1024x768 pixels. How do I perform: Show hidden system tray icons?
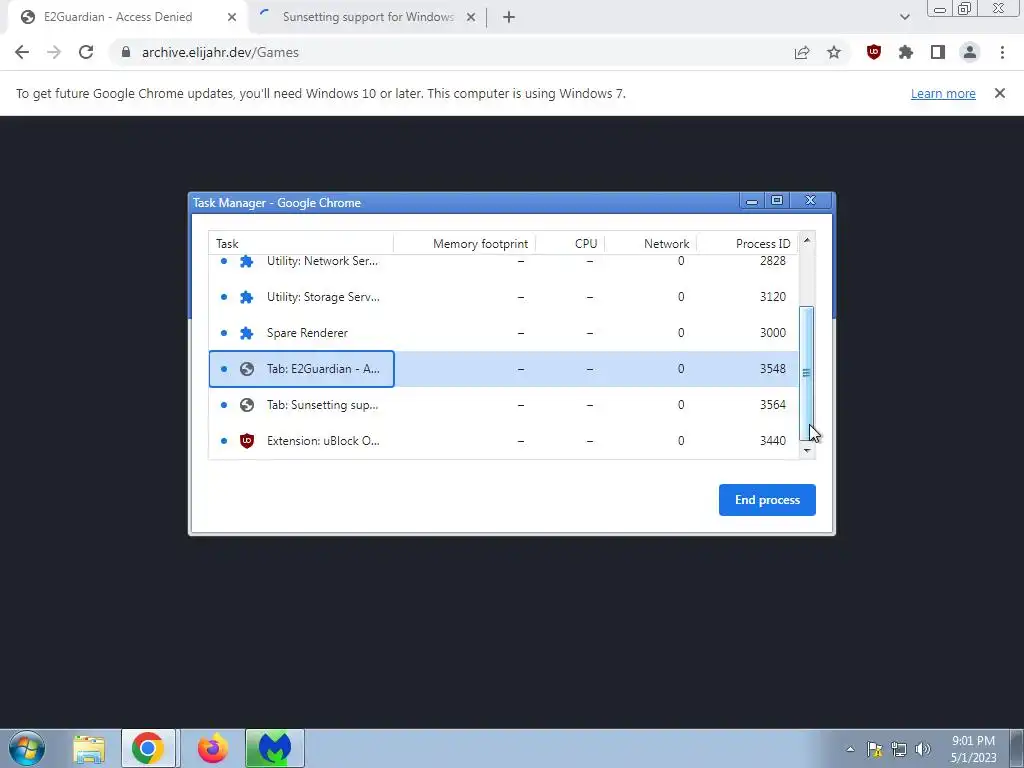pos(850,749)
